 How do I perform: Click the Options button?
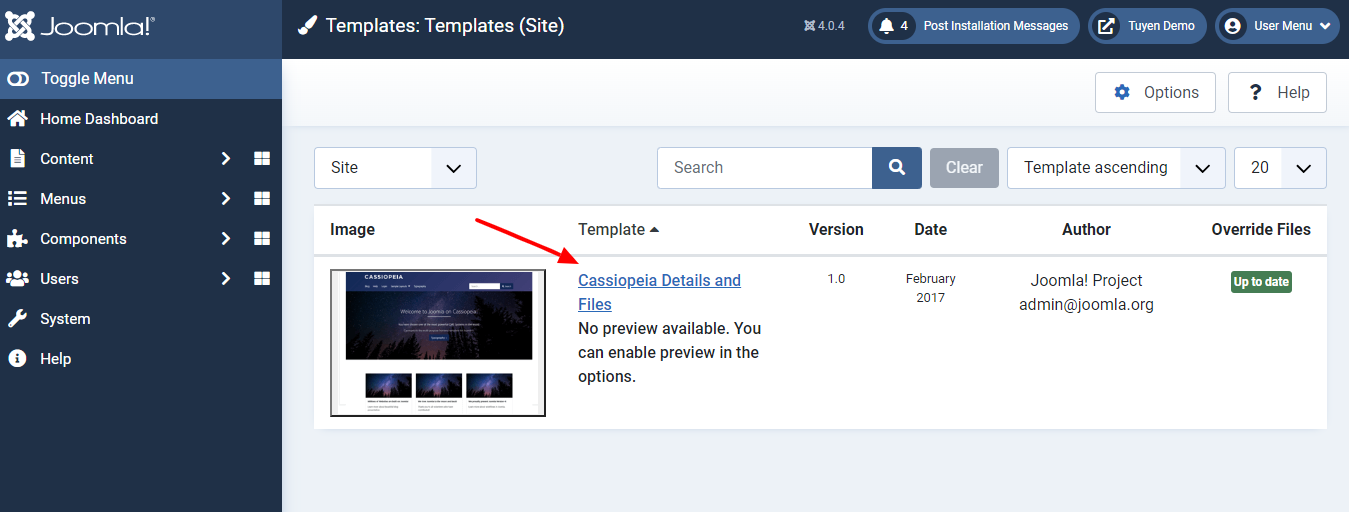[1155, 92]
